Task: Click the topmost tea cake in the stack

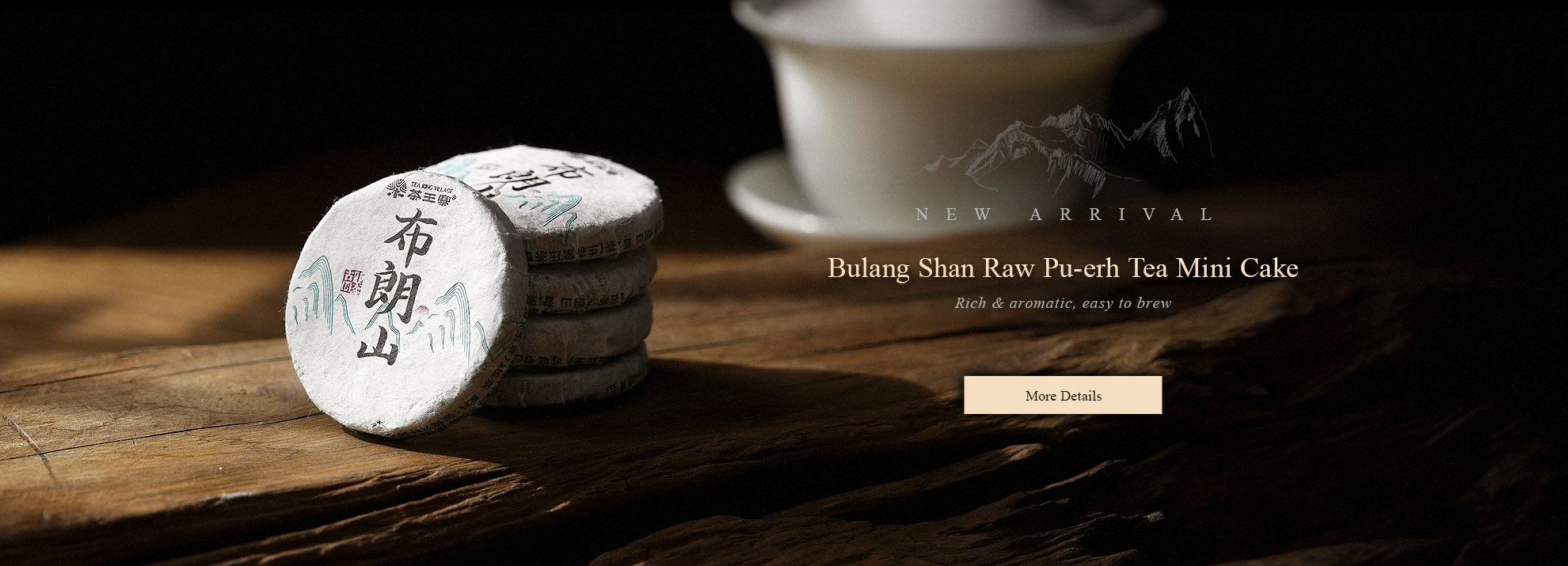Action: point(586,198)
